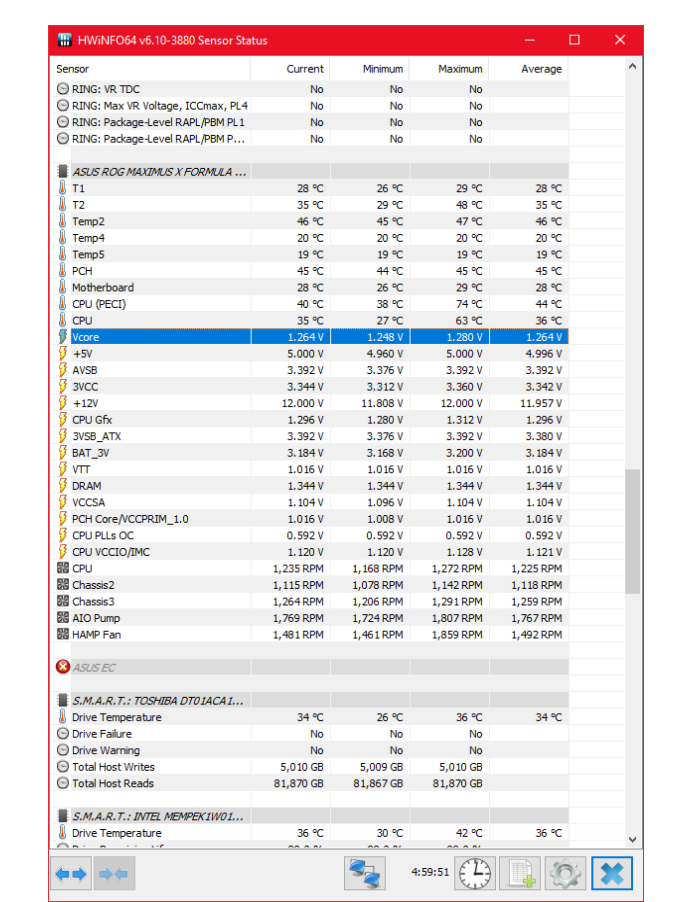Select the Temp5 row
The image size is (696, 902).
309,254
